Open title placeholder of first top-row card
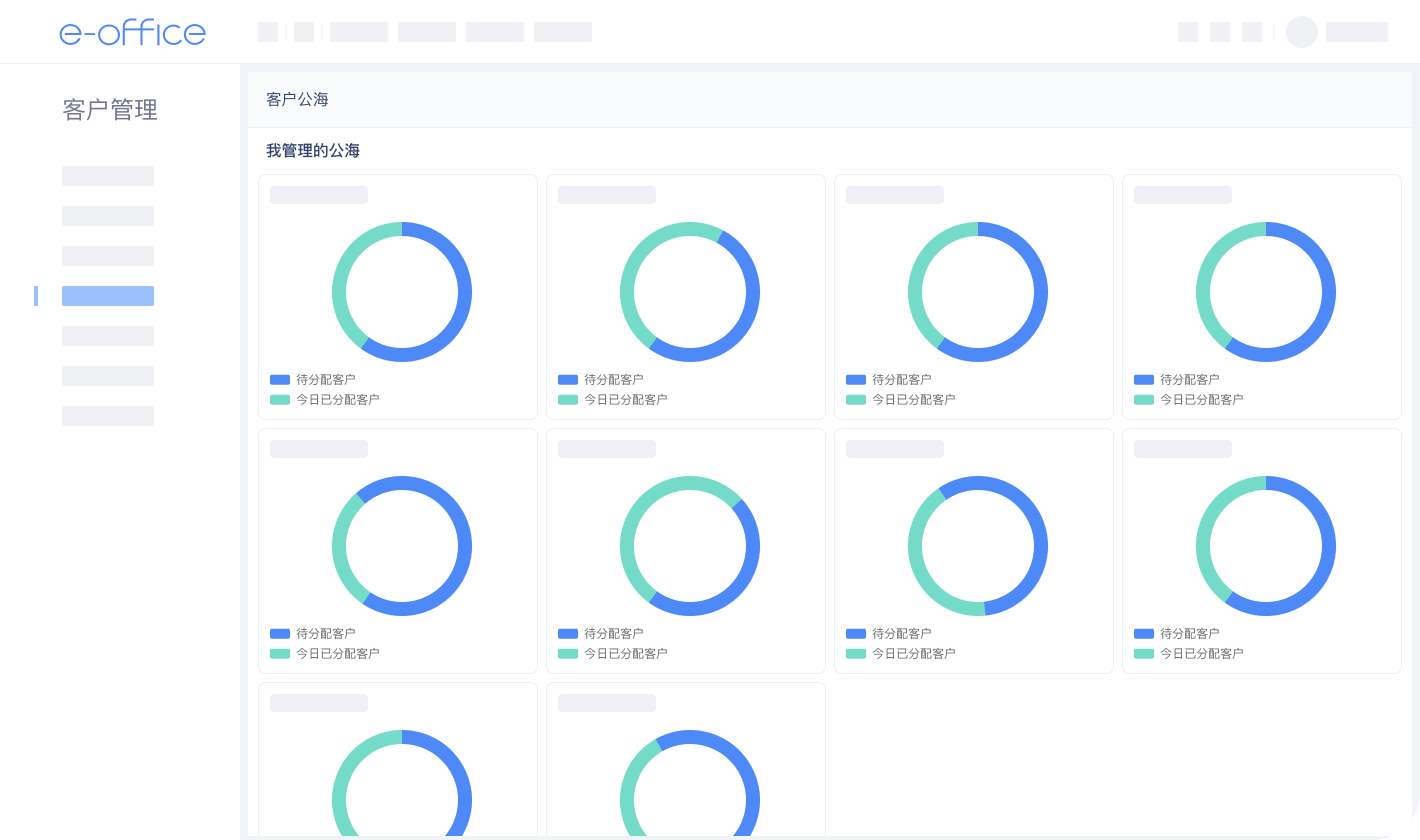The image size is (1420, 840). 319,195
